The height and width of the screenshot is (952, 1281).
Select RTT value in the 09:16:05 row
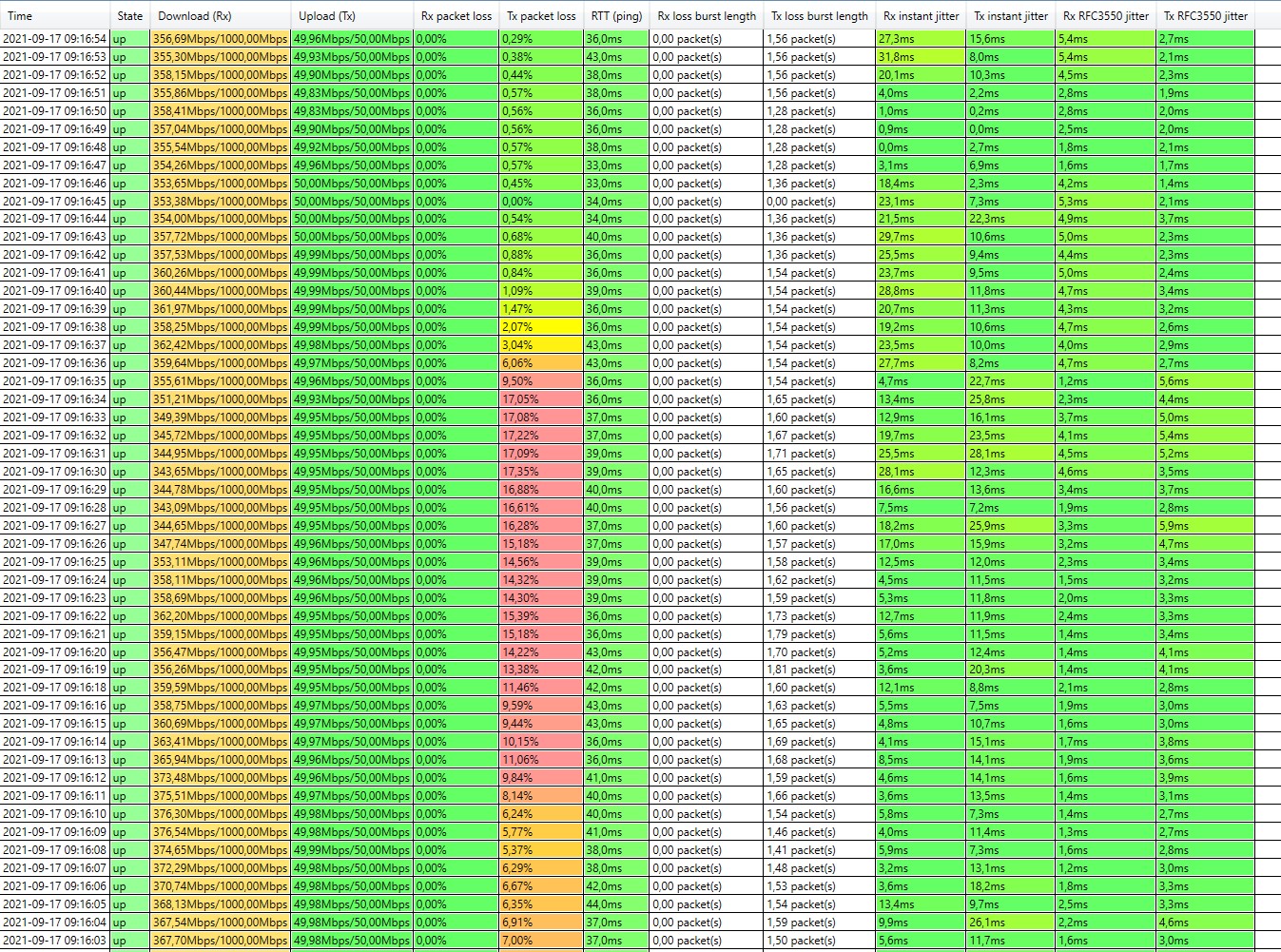click(x=616, y=904)
